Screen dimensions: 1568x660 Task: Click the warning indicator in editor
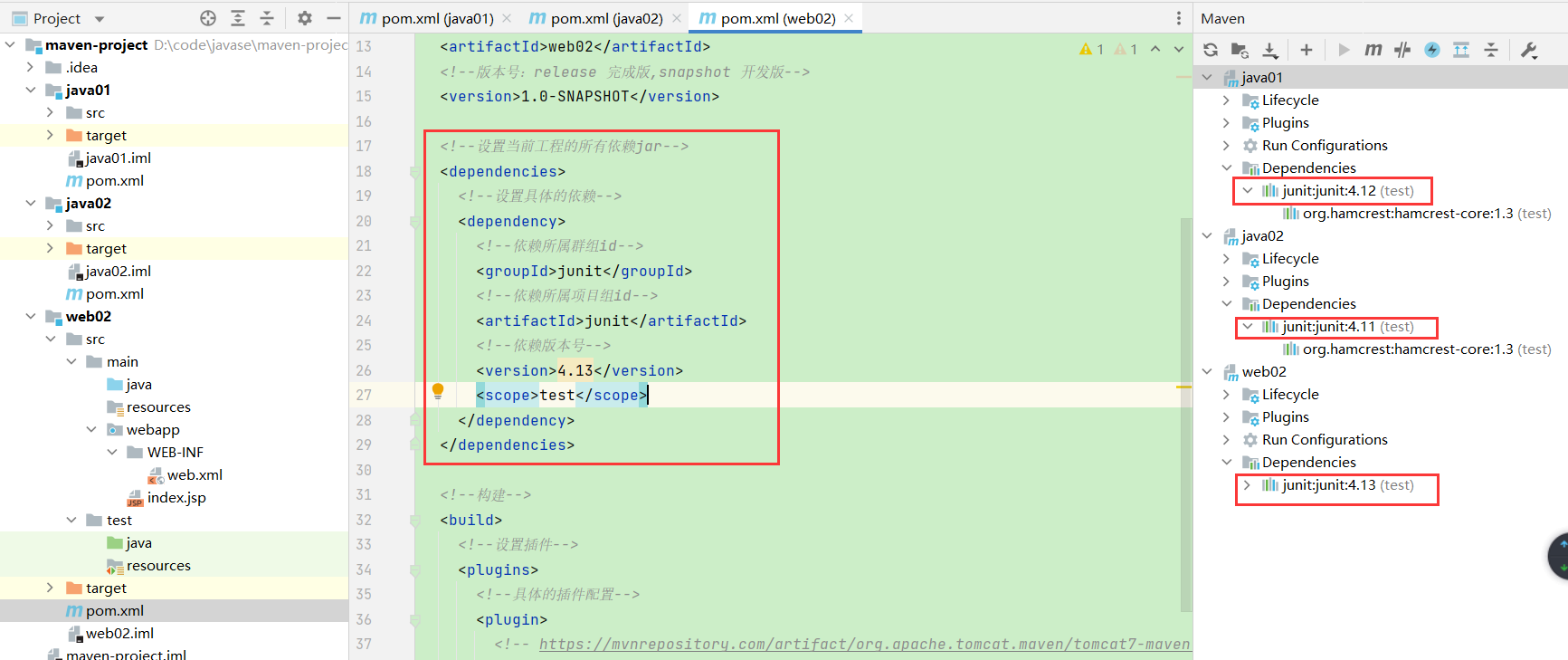[1091, 49]
